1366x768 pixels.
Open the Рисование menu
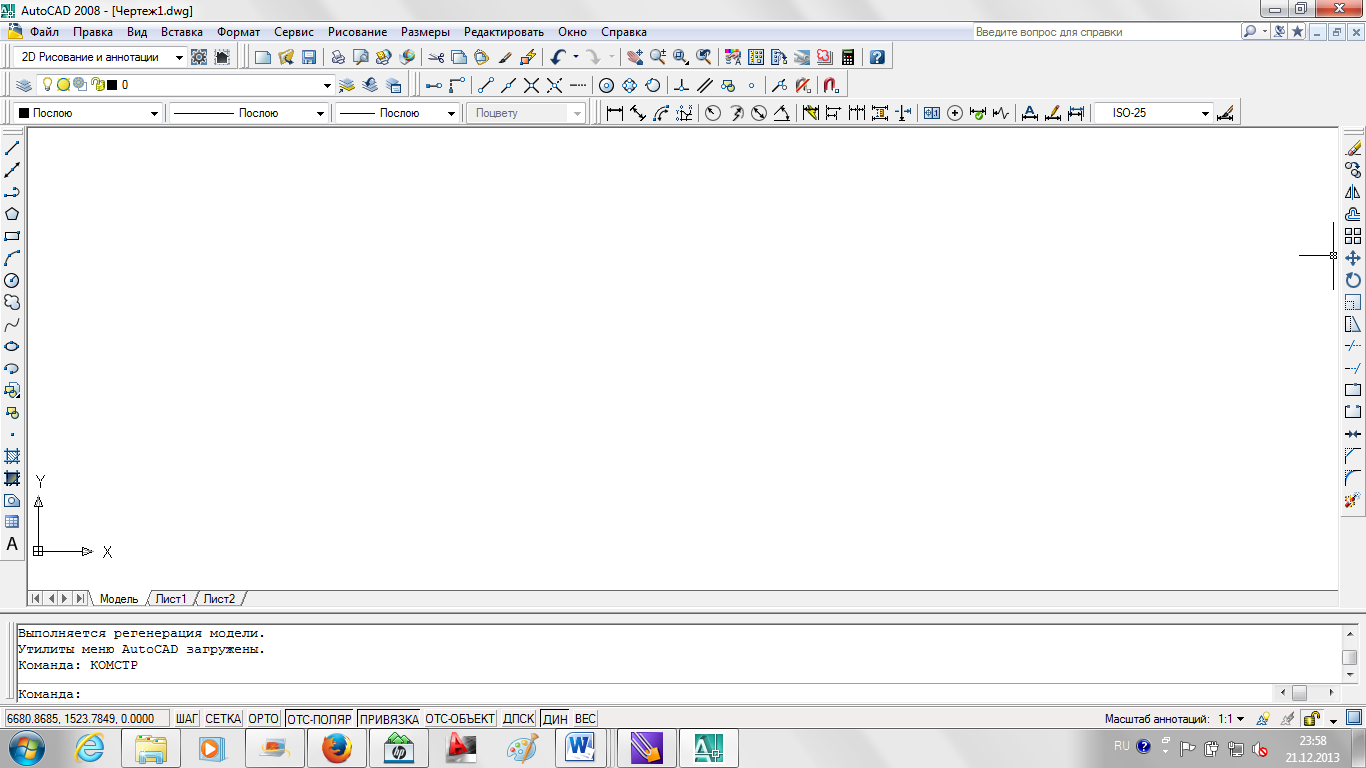[357, 32]
